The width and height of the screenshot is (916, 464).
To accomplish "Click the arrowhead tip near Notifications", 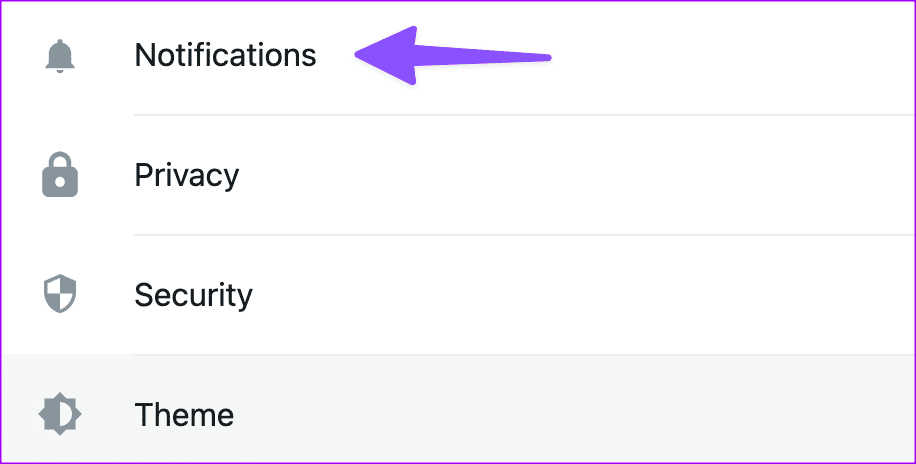I will coord(358,55).
